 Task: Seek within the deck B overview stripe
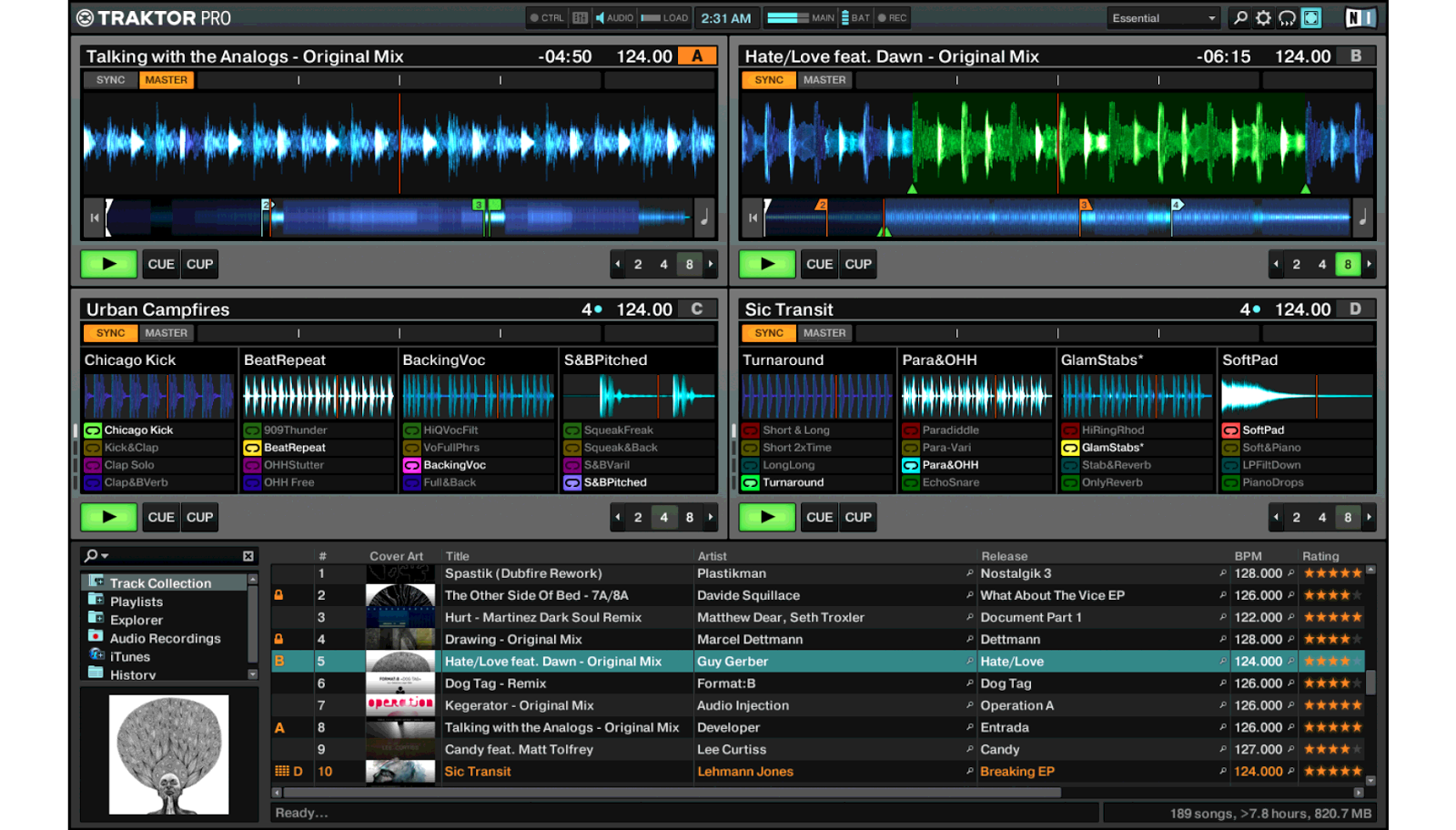(1057, 218)
